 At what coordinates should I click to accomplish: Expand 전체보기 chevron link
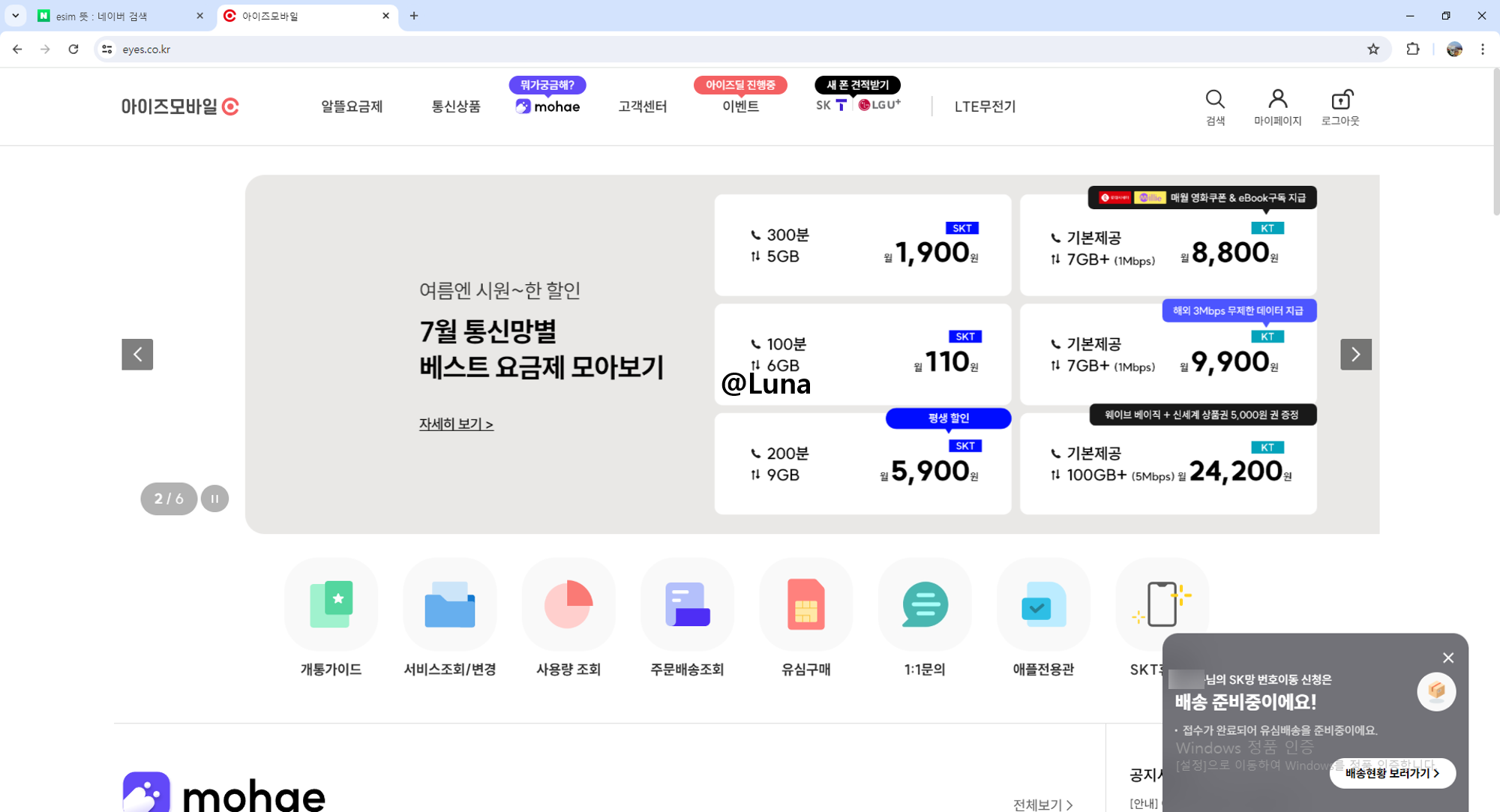tap(1042, 805)
